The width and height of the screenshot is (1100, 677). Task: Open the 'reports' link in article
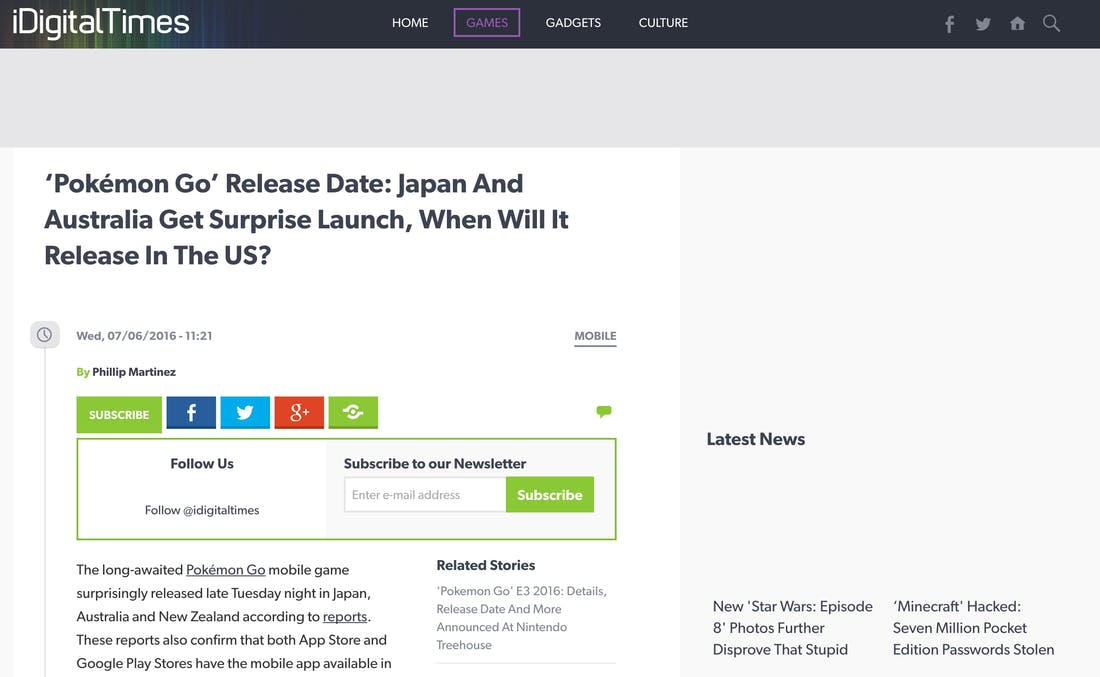coord(344,617)
